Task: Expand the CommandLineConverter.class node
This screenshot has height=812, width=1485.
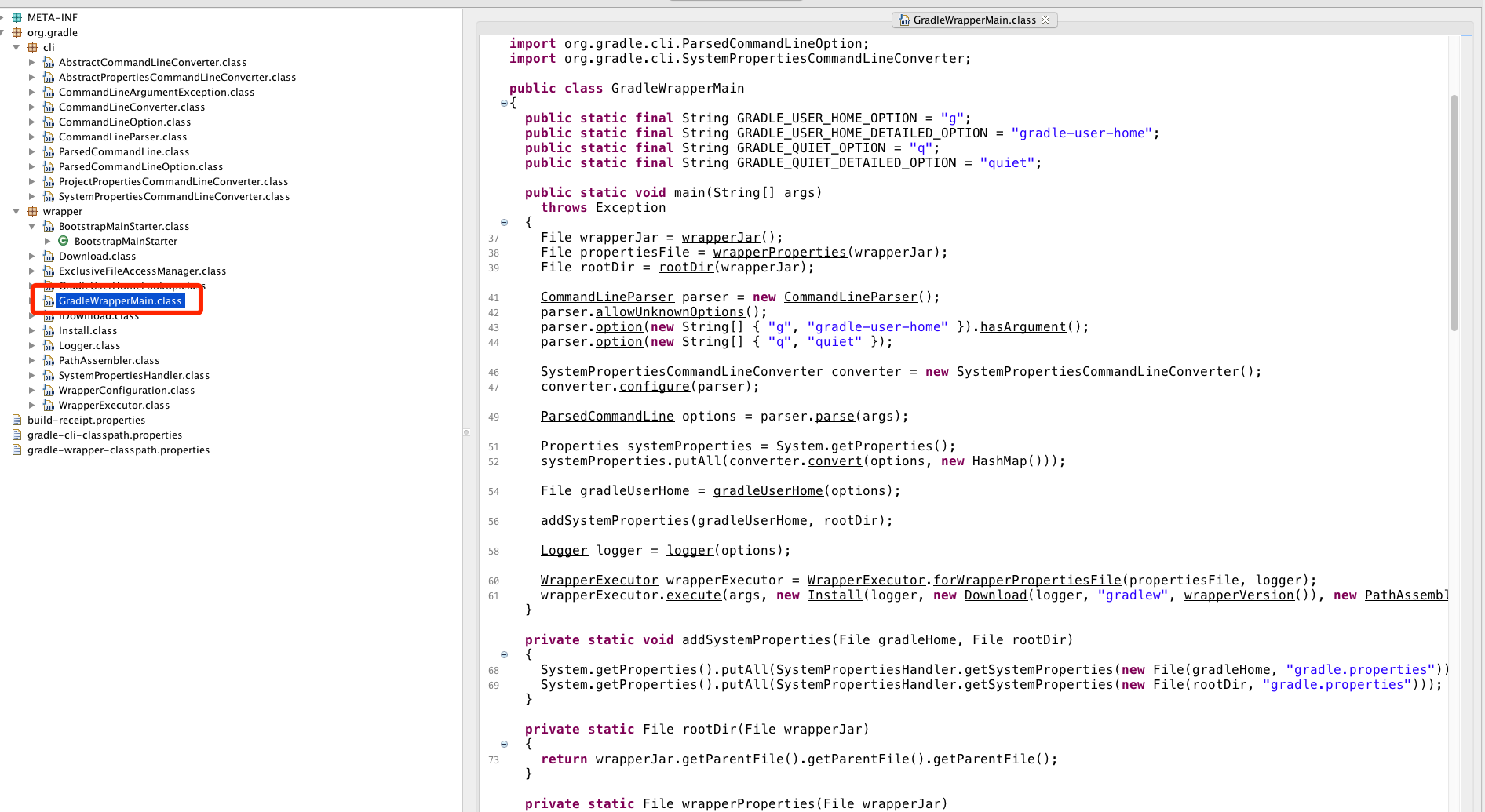Action: pos(32,107)
